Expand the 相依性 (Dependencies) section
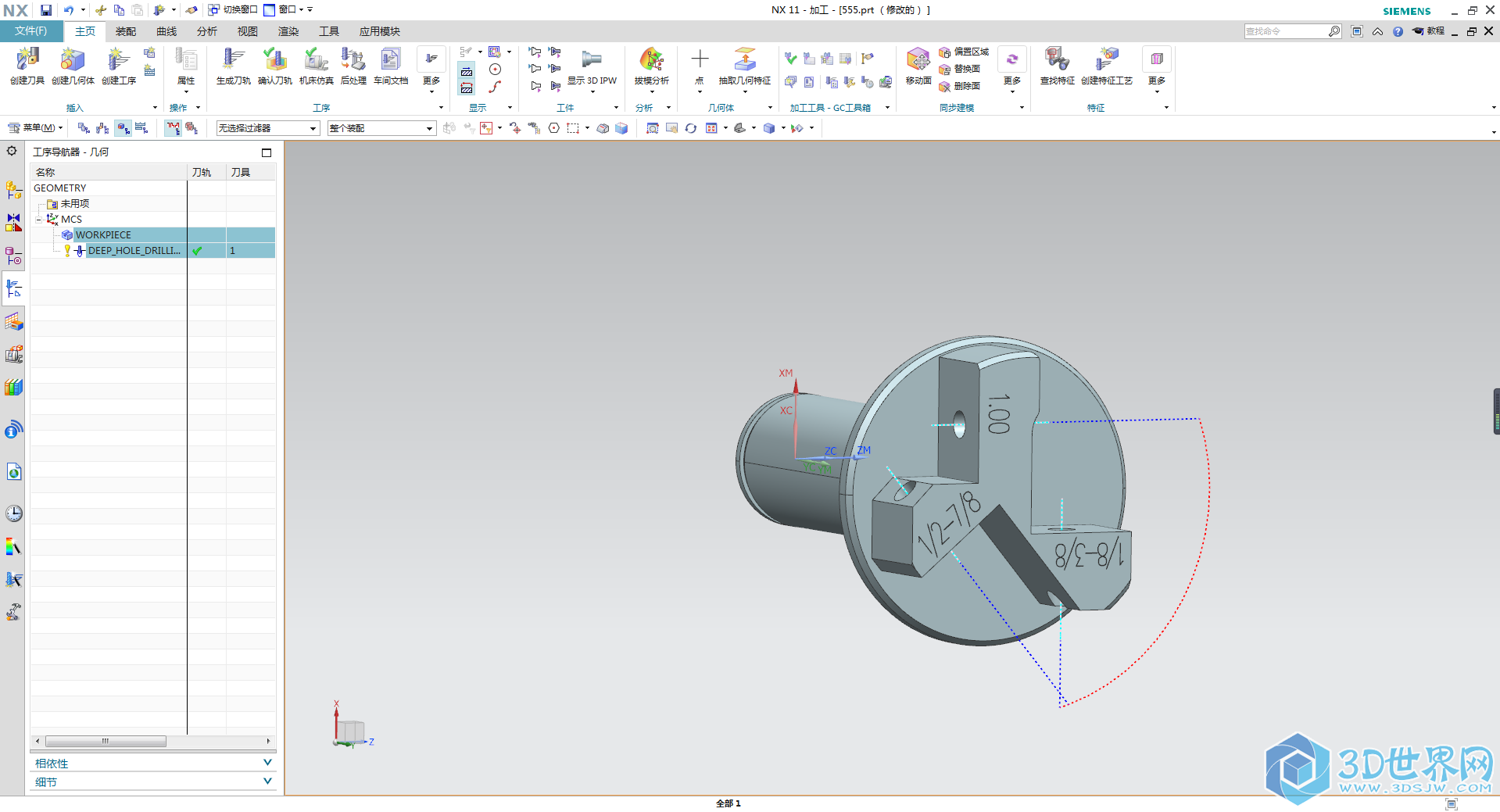The height and width of the screenshot is (812, 1500). click(153, 763)
